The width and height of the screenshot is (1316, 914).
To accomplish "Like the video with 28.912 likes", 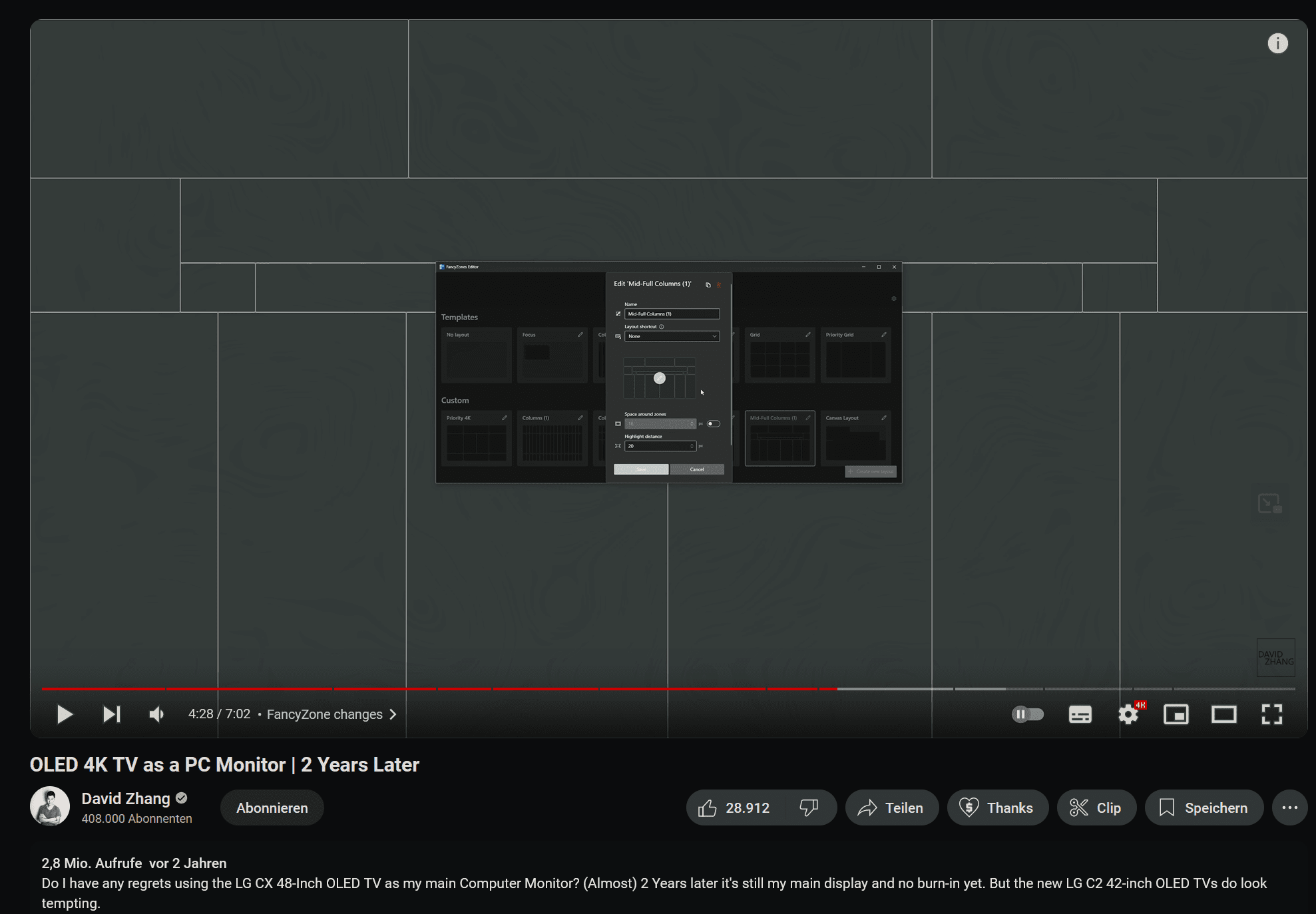I will (734, 807).
